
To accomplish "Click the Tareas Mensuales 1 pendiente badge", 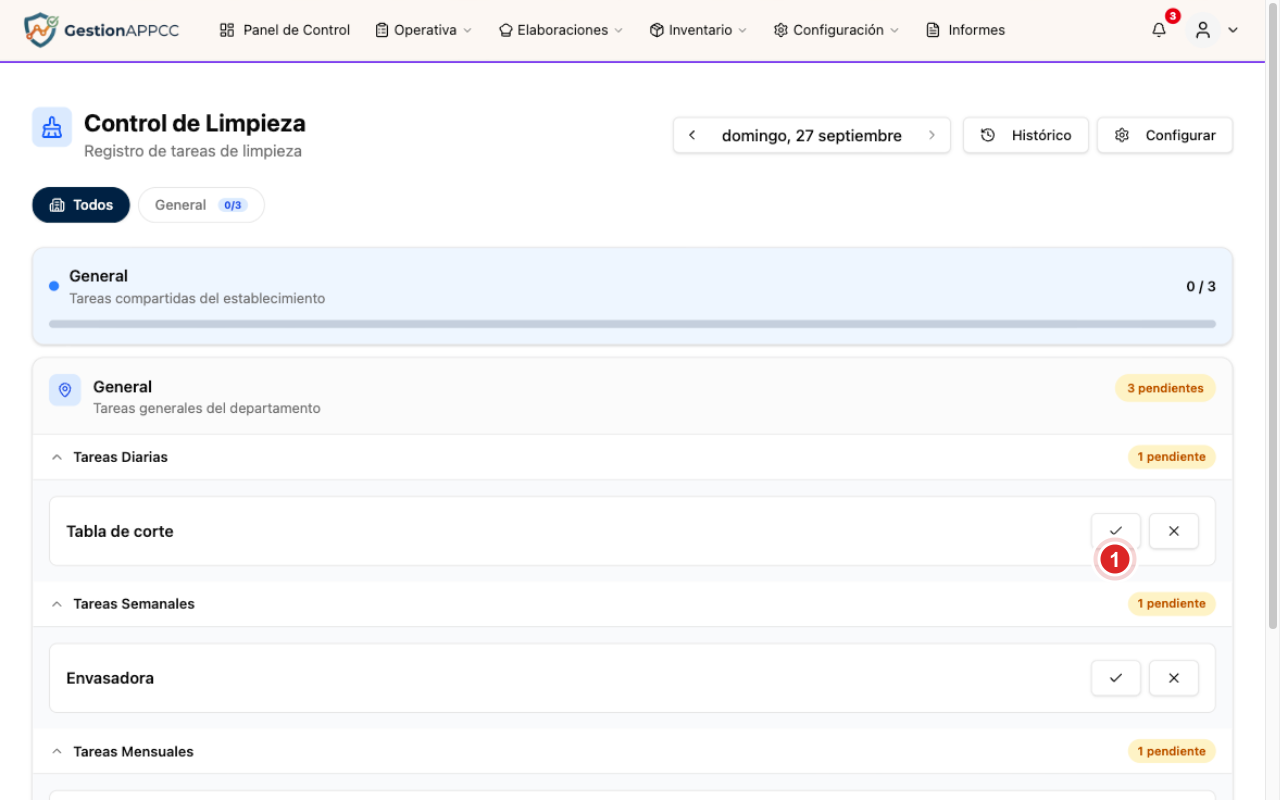I will coord(1172,751).
